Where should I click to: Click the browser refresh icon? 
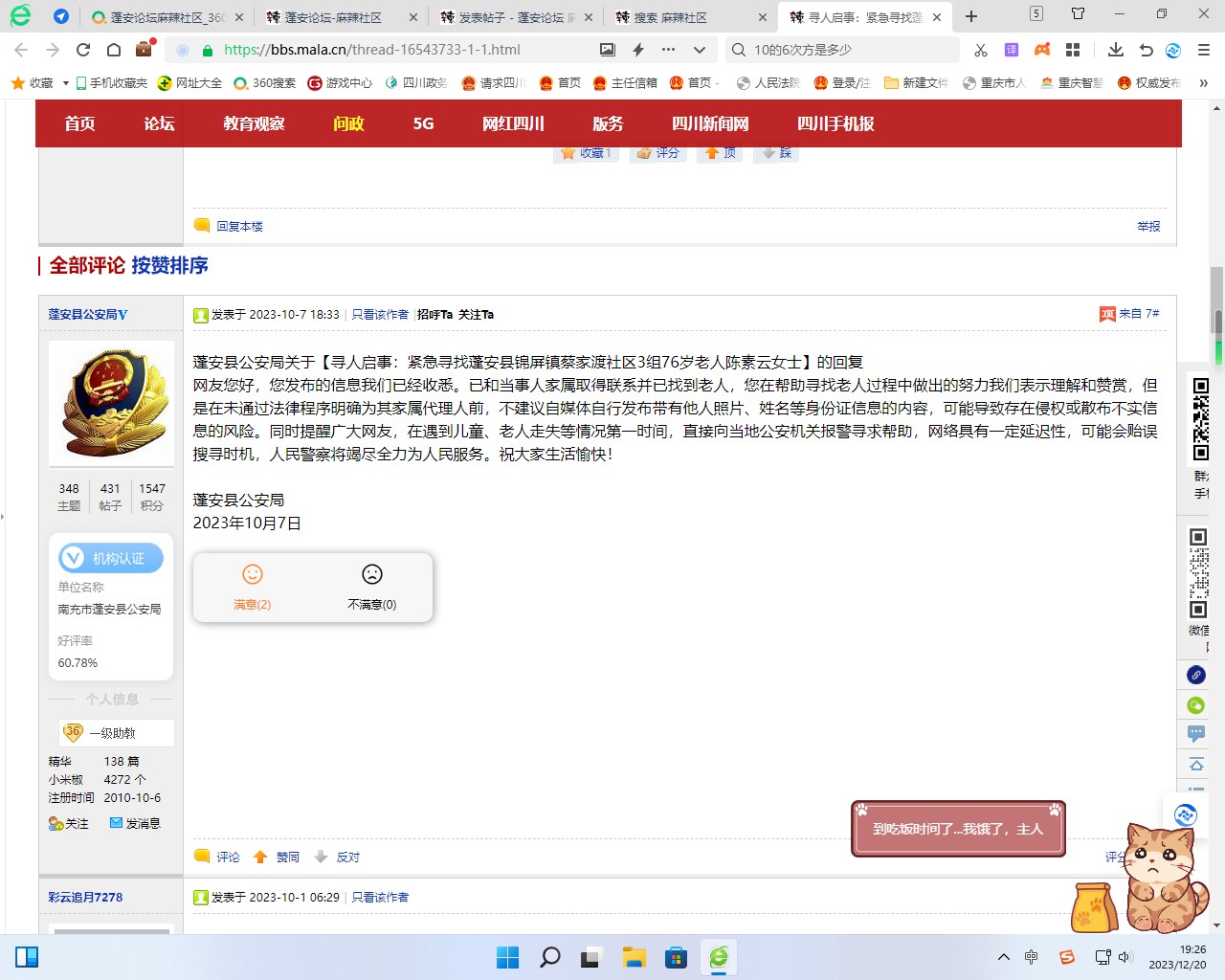(83, 50)
